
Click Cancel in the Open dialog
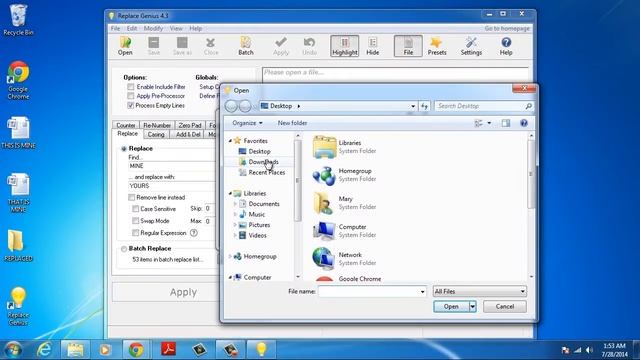pyautogui.click(x=505, y=307)
